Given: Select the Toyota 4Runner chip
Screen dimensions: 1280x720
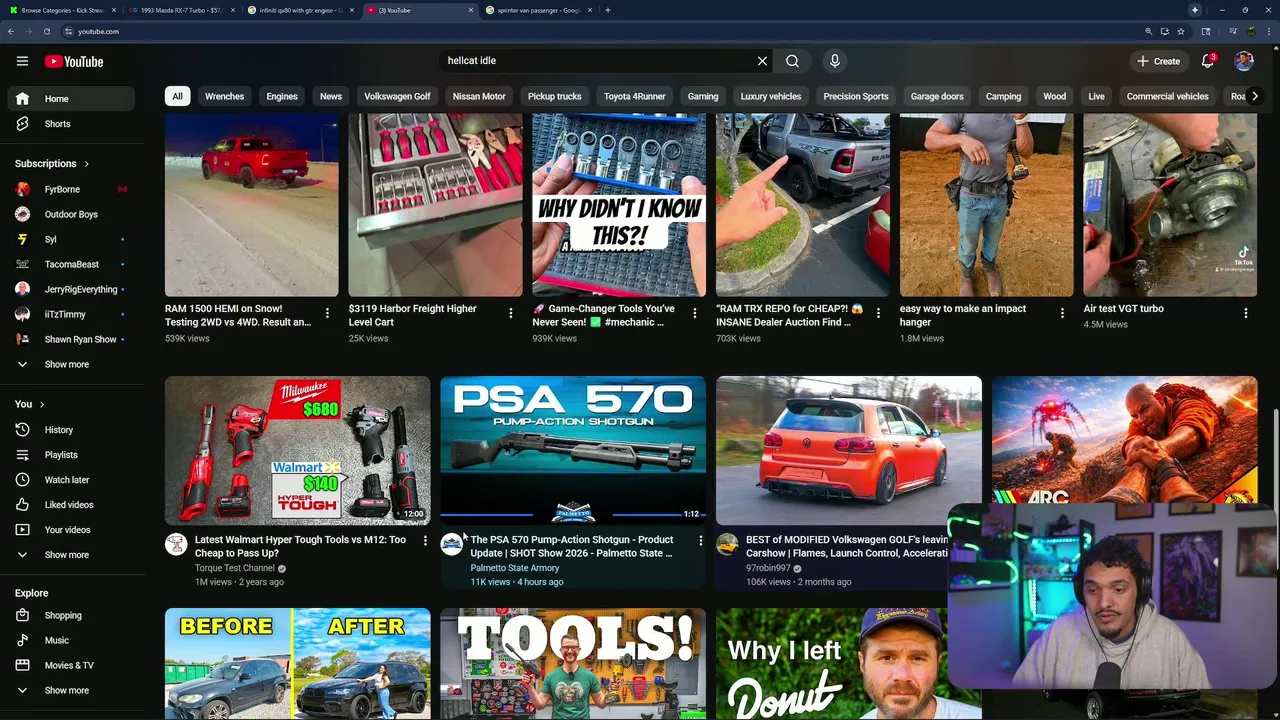Looking at the screenshot, I should point(634,96).
